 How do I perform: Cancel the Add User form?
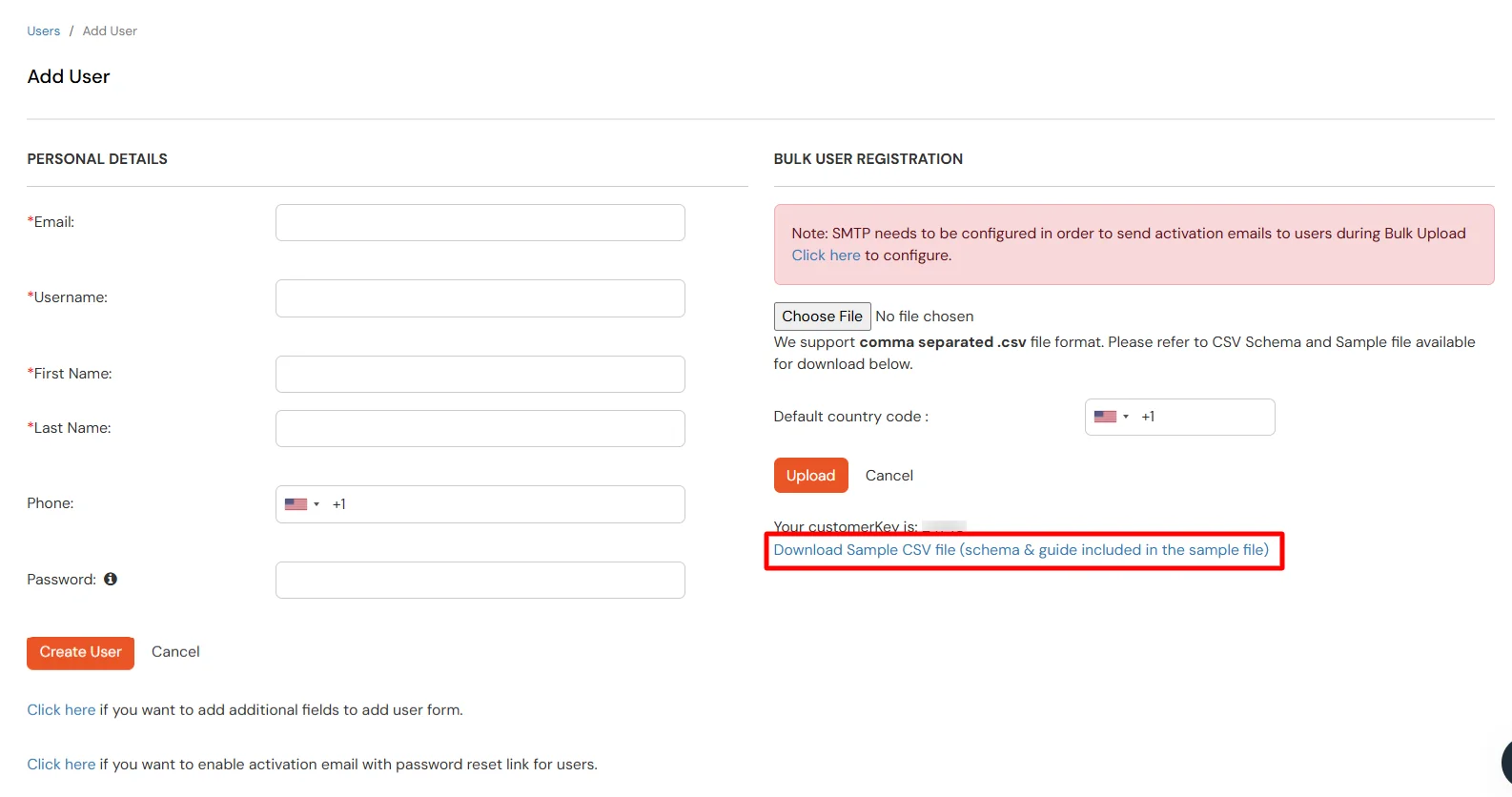tap(175, 652)
